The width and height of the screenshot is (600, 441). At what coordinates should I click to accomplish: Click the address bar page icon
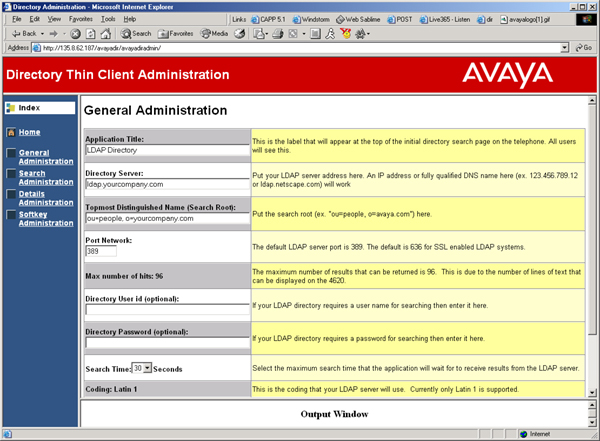(37, 48)
